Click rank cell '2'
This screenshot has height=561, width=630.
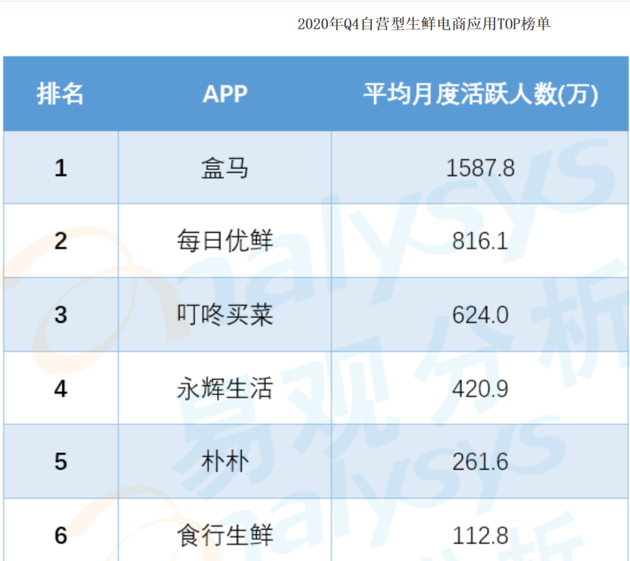[61, 241]
